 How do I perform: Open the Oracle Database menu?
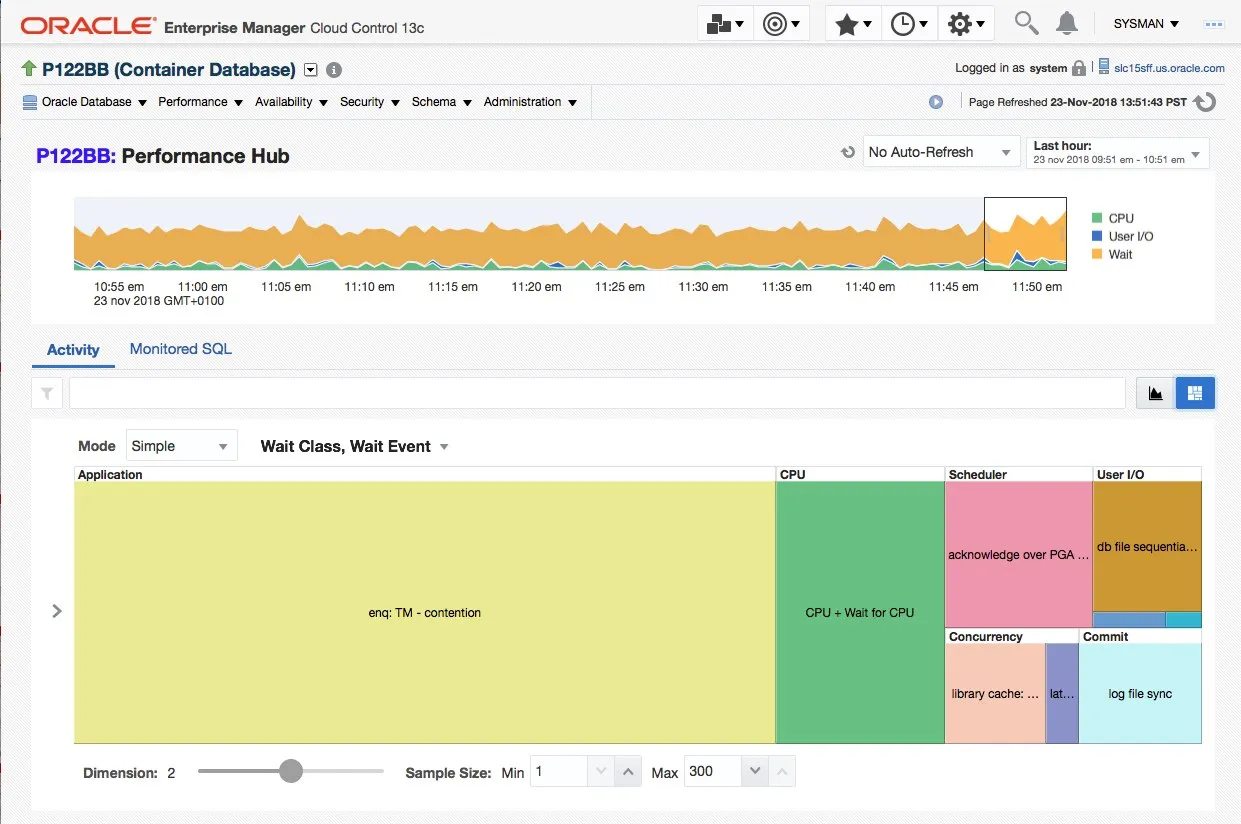click(x=85, y=102)
